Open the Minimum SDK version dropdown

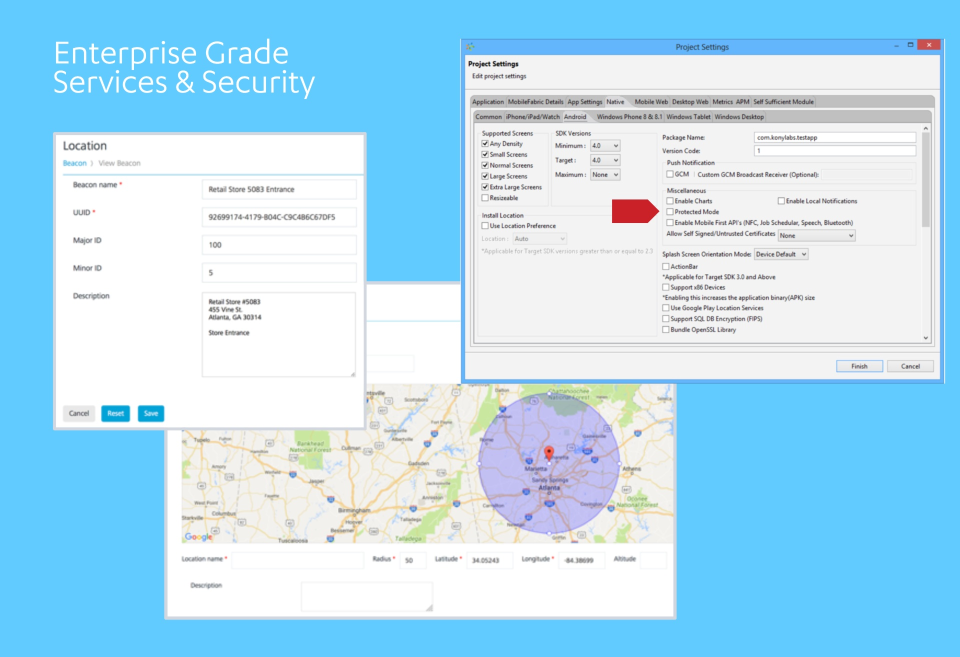tap(605, 146)
